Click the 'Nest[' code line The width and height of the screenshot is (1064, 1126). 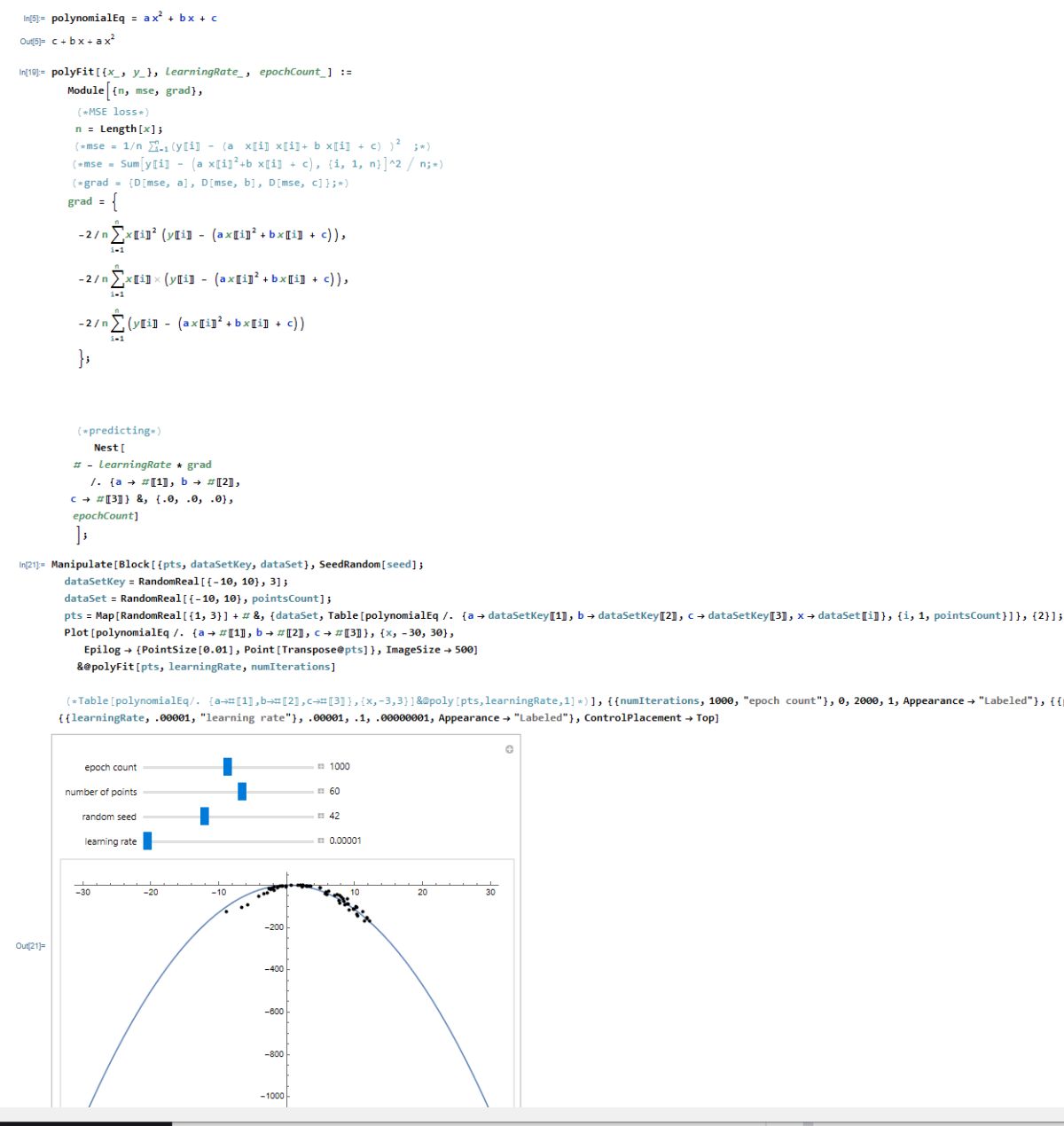109,448
